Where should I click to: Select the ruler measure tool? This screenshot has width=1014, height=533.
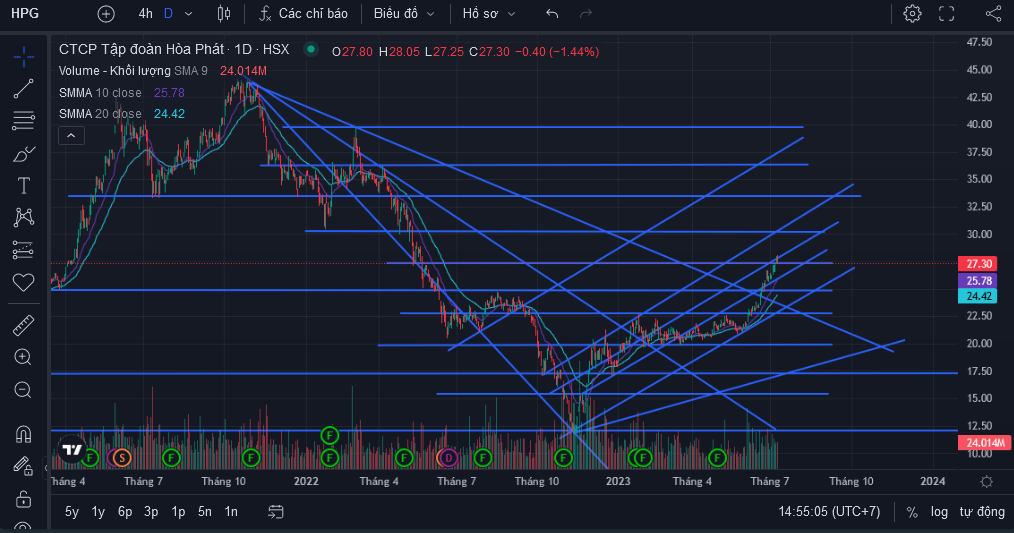point(24,325)
